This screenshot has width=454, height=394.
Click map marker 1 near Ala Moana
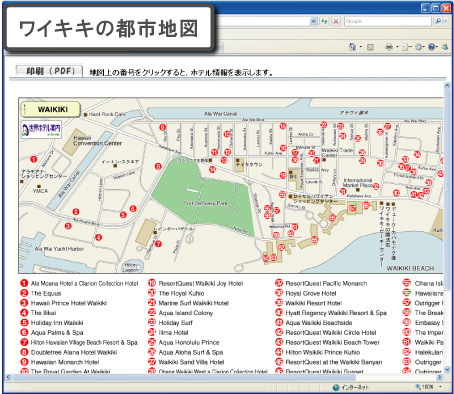[33, 159]
